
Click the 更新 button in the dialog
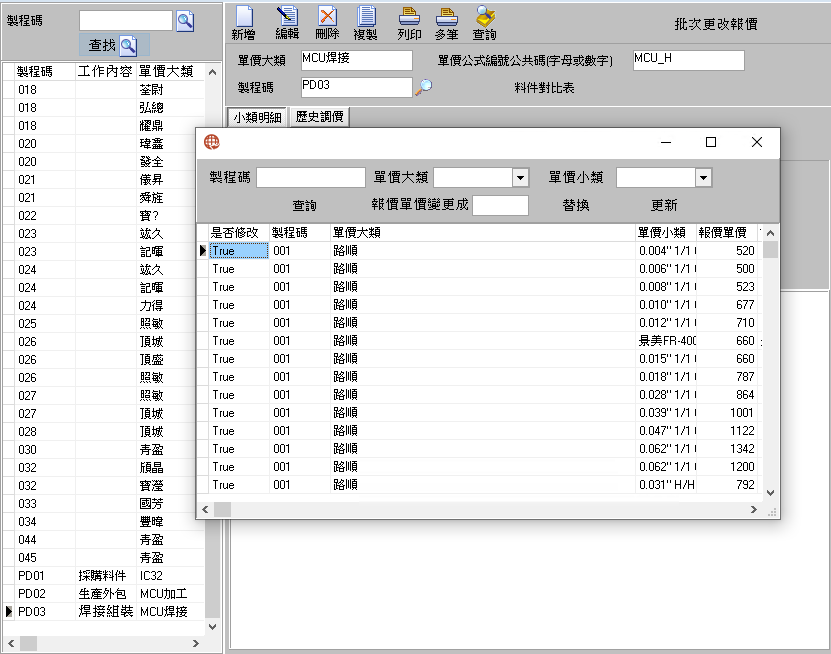tap(664, 205)
